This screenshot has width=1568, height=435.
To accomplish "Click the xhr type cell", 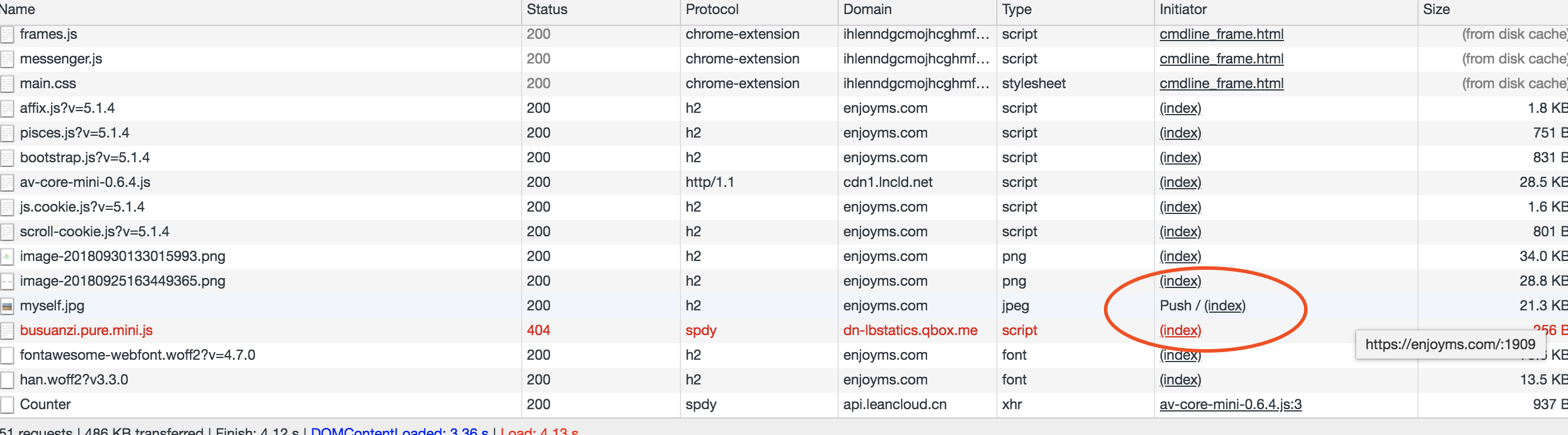I will (1012, 404).
